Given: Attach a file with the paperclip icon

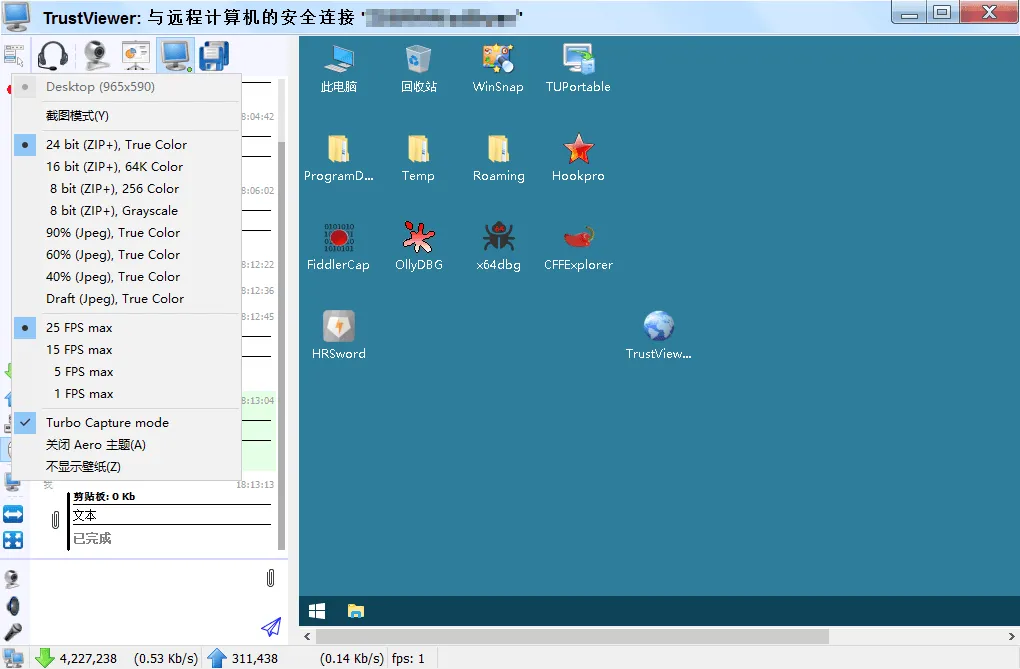Looking at the screenshot, I should coord(269,578).
